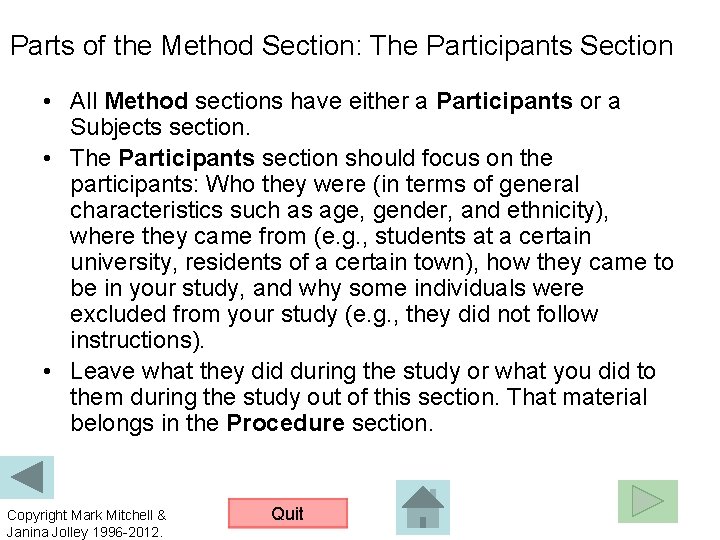Click the third bullet point marker
This screenshot has height=540, width=720.
click(49, 372)
